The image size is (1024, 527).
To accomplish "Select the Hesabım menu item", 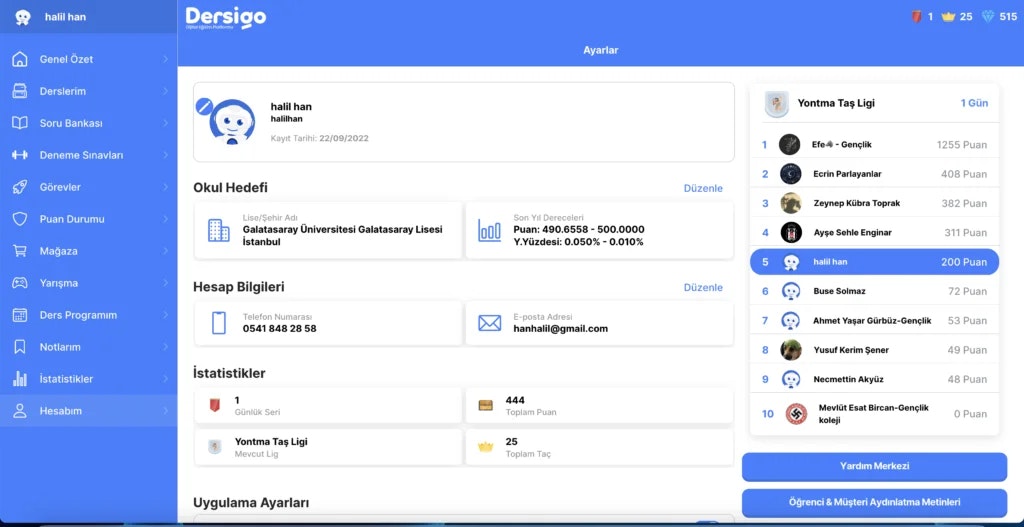I will 88,411.
